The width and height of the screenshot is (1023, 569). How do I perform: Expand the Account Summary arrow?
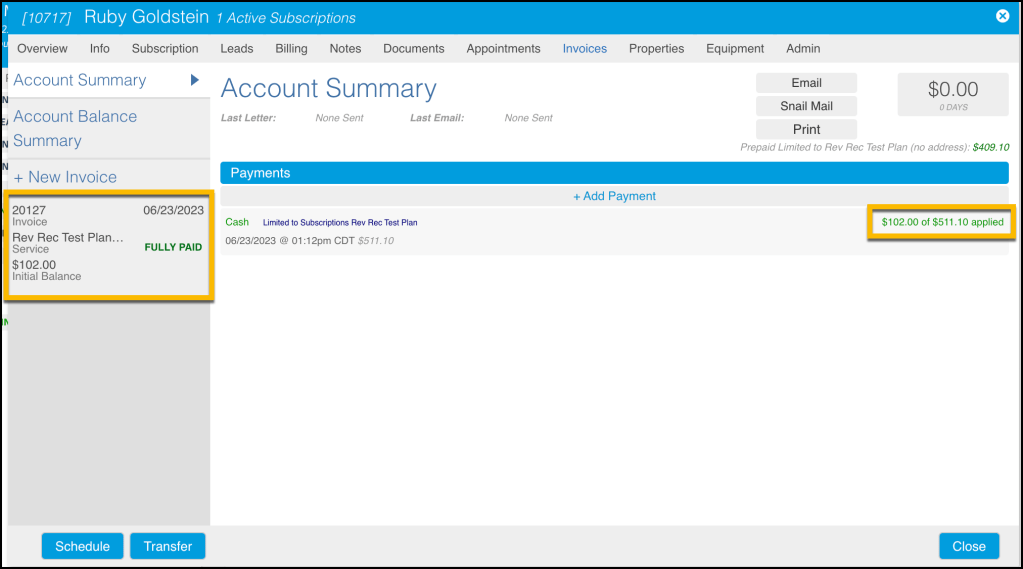(x=195, y=80)
